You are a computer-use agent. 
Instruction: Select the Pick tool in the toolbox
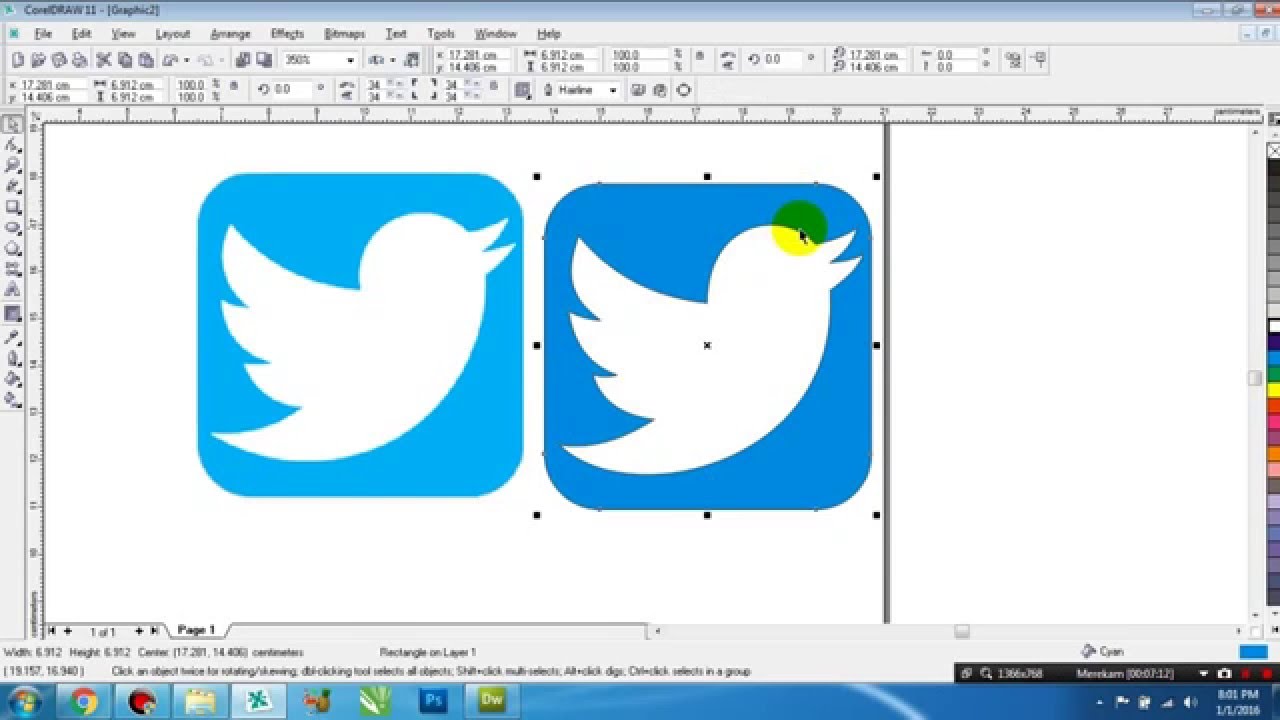(13, 124)
